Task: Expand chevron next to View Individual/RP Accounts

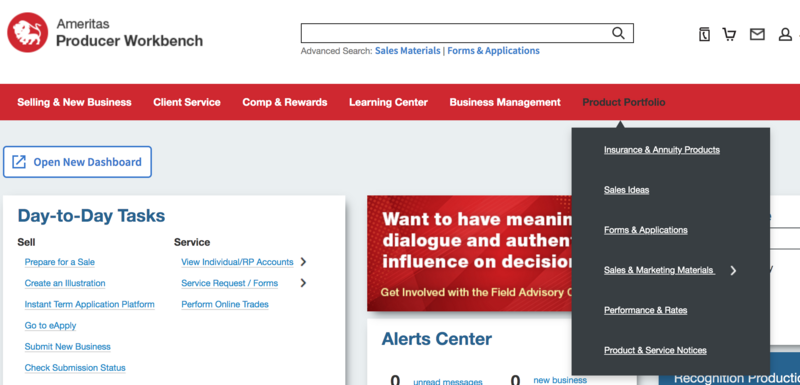Action: pyautogui.click(x=303, y=262)
